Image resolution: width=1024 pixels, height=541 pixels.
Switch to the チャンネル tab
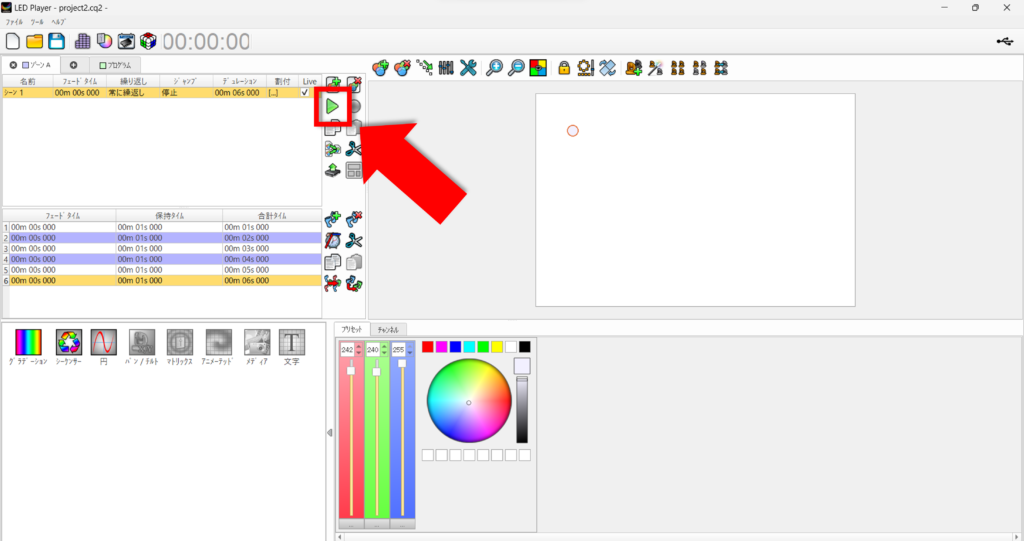[x=387, y=329]
